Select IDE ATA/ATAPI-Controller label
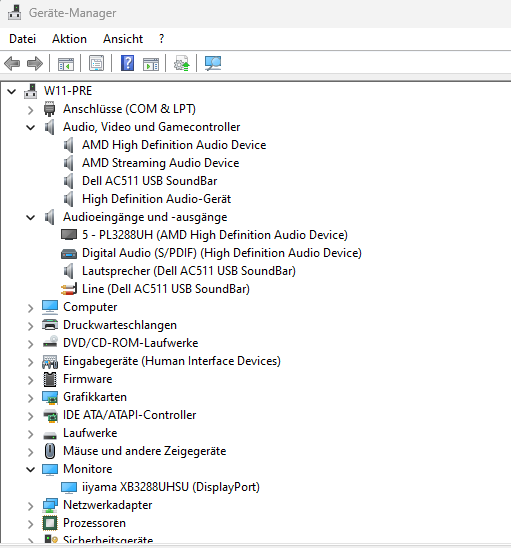This screenshot has height=548, width=511. point(129,415)
